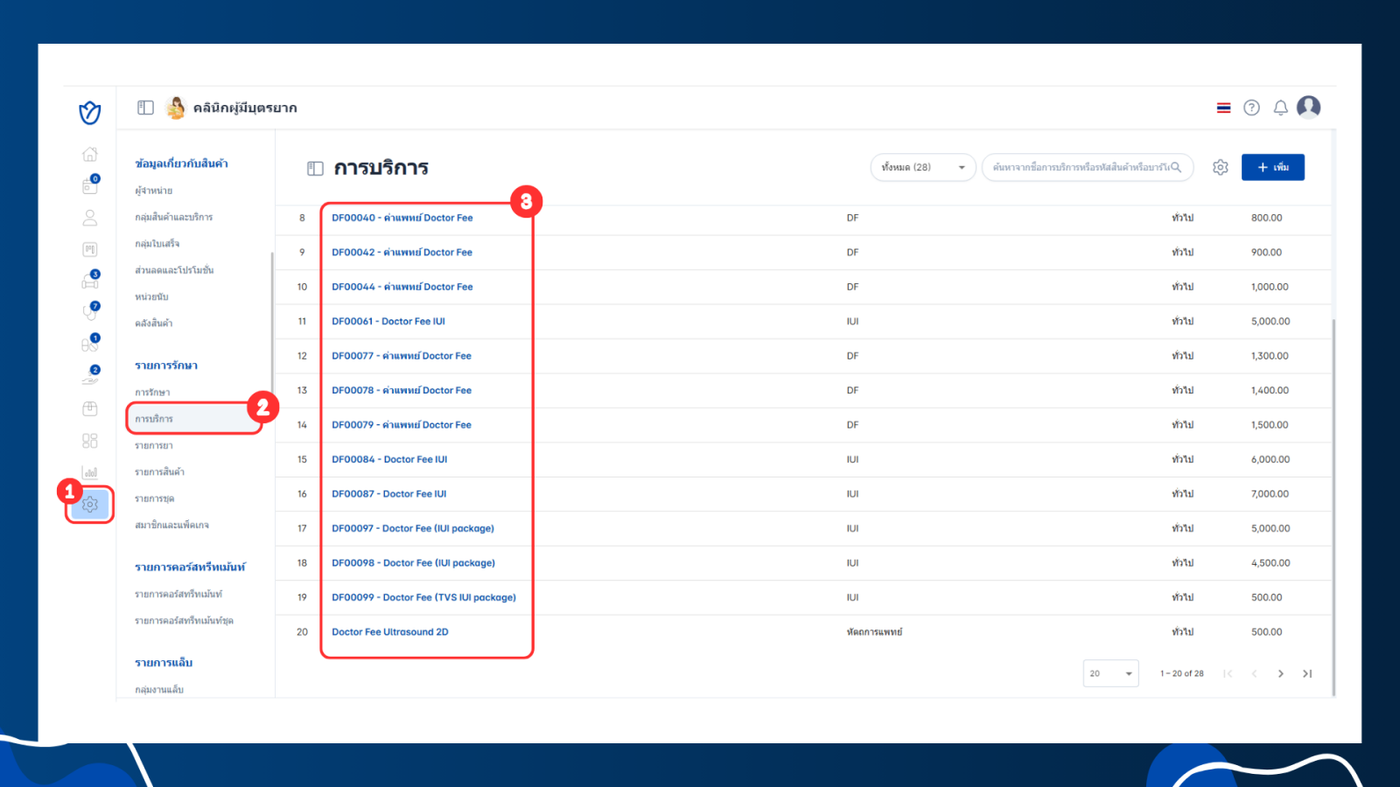Image resolution: width=1400 pixels, height=787 pixels.
Task: Open the rows-per-page 20 dropdown
Action: coord(1110,674)
